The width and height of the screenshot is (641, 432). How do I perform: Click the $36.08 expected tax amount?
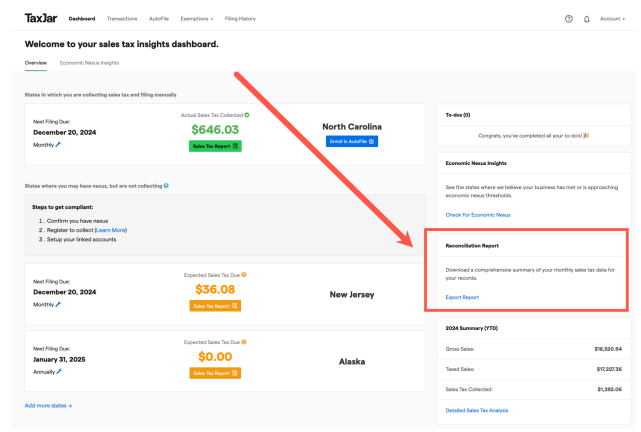[x=215, y=289]
